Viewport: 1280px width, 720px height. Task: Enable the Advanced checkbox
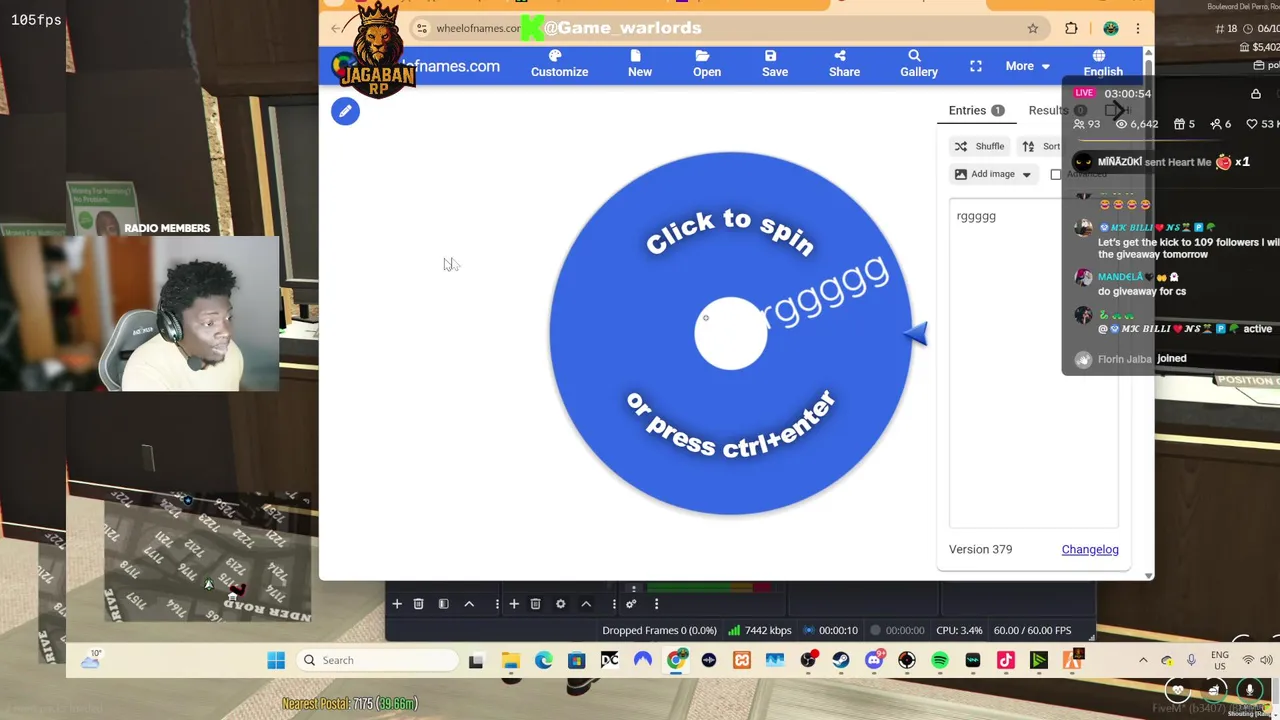tap(1056, 174)
